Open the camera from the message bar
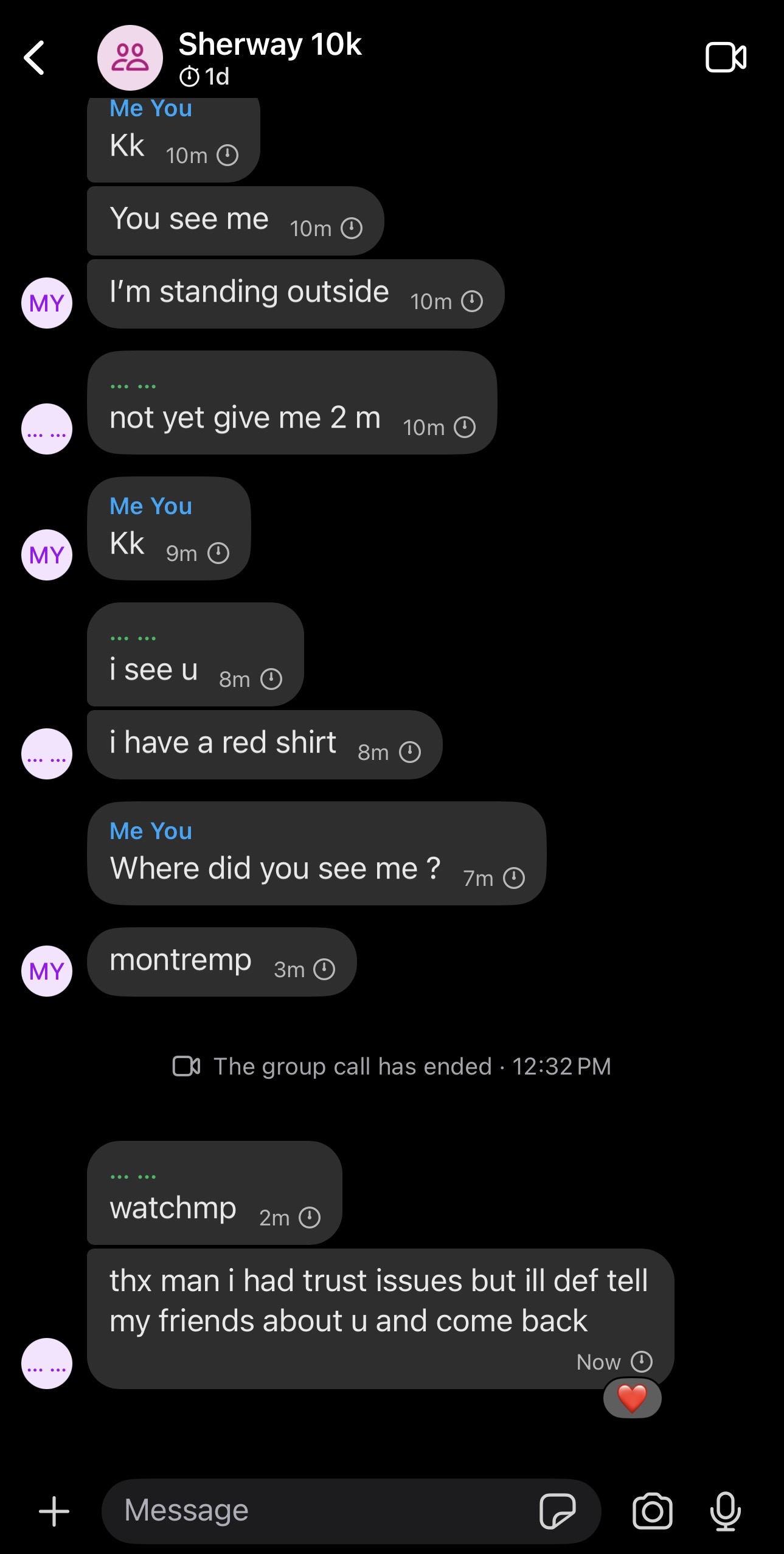 click(652, 1511)
